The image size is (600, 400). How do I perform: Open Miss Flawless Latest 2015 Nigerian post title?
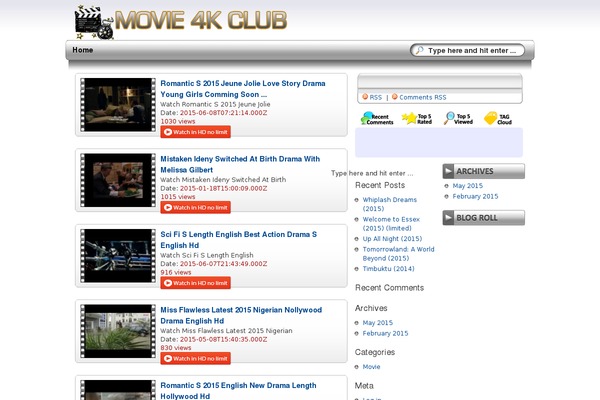click(241, 315)
